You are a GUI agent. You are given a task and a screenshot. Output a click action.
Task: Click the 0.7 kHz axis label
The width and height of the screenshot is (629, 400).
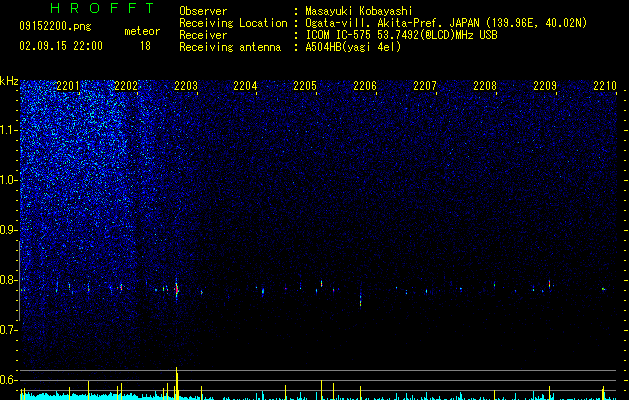[9, 330]
